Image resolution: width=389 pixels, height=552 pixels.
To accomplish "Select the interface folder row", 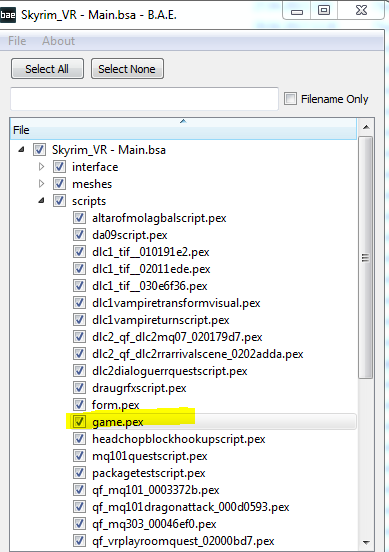I will click(x=95, y=167).
